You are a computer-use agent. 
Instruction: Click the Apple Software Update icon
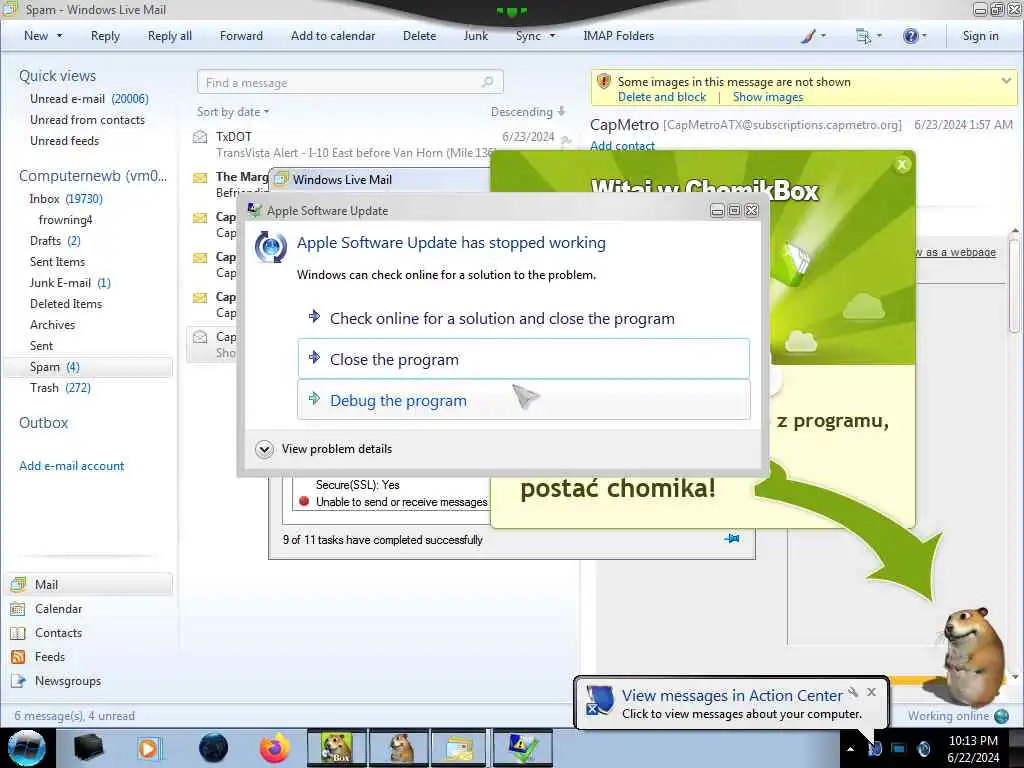click(x=270, y=248)
